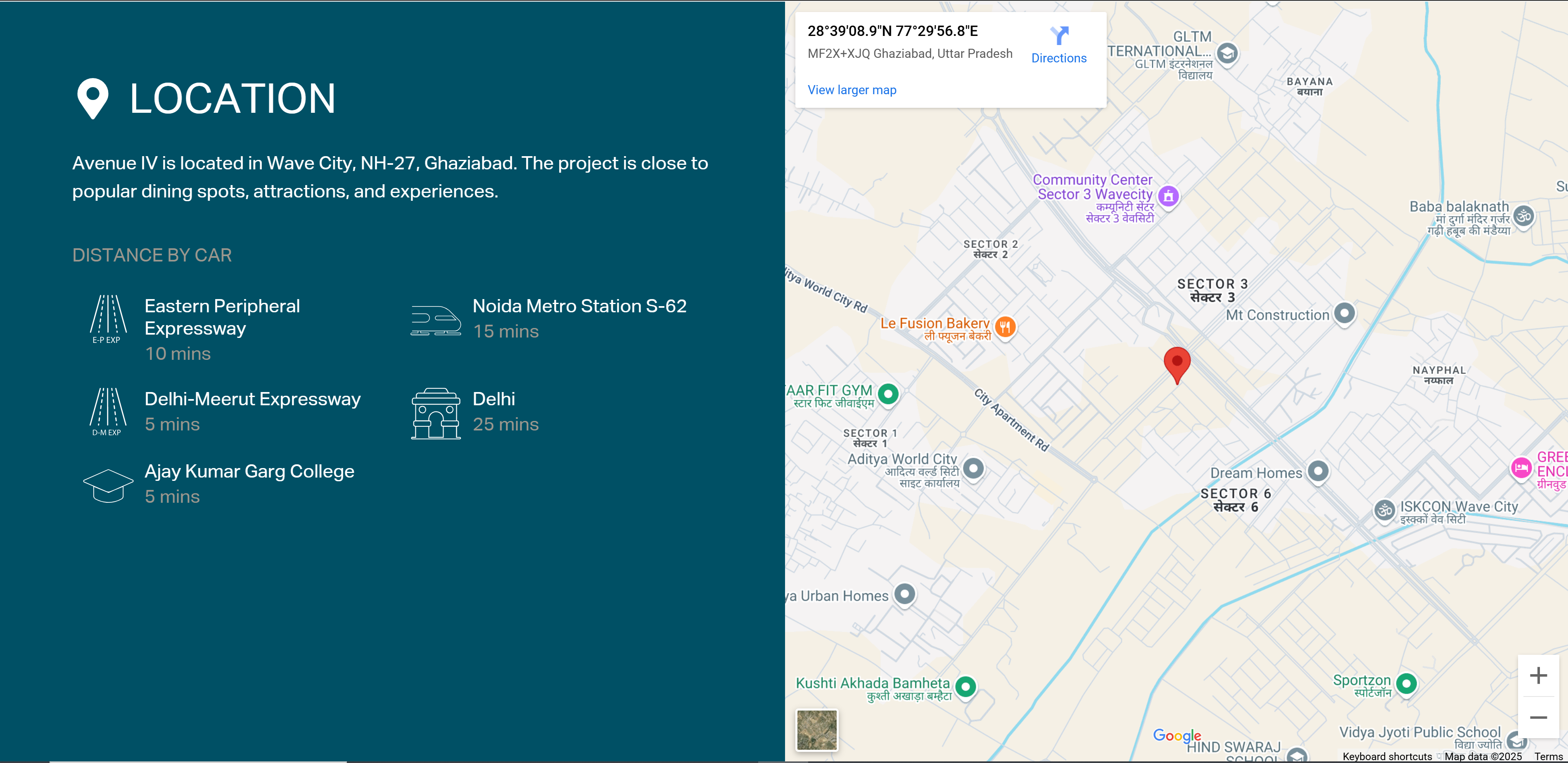
Task: Open the Sportzon green marker
Action: coord(1406,683)
